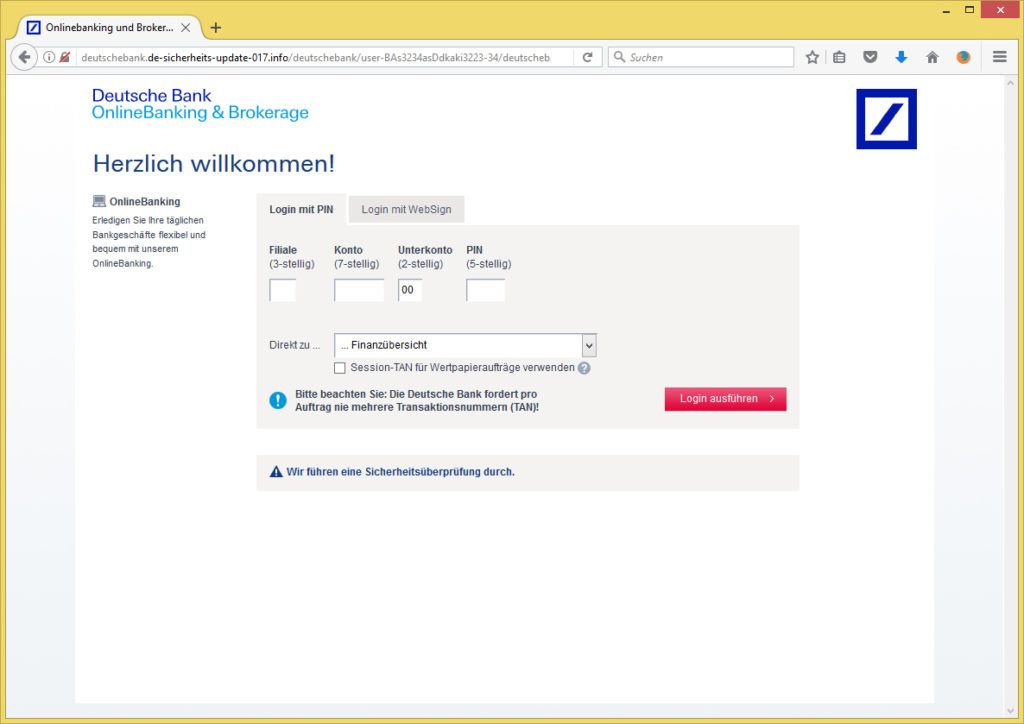
Task: Click the OnlineBanking sidebar heading
Action: point(144,202)
